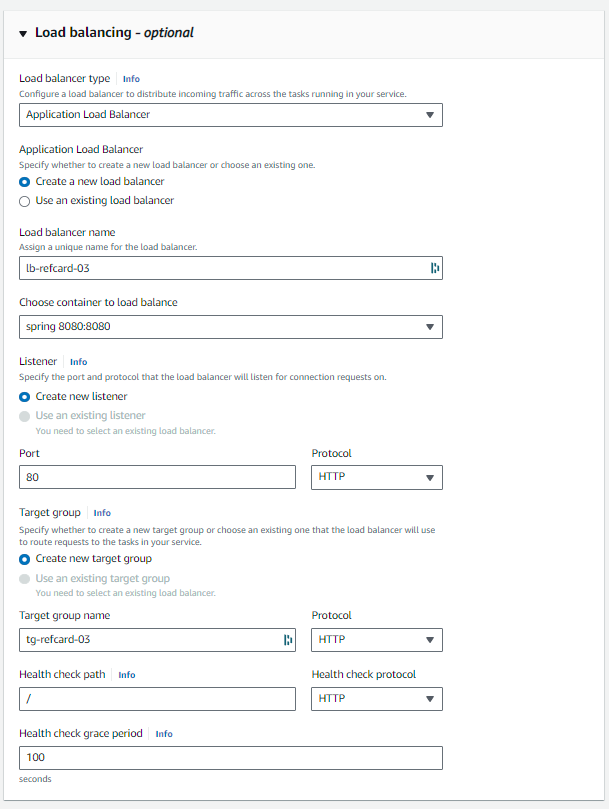Click the Health check grace period field
This screenshot has height=809, width=609.
coord(230,758)
